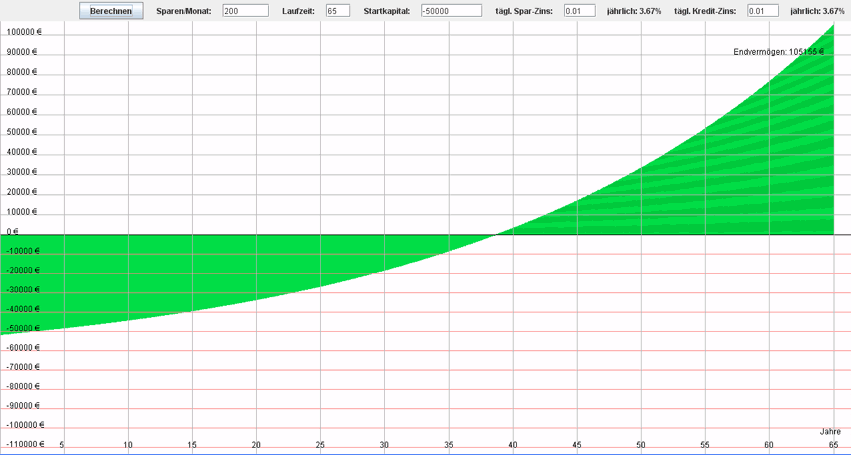Click the 40 tick label on x-axis

tap(513, 445)
